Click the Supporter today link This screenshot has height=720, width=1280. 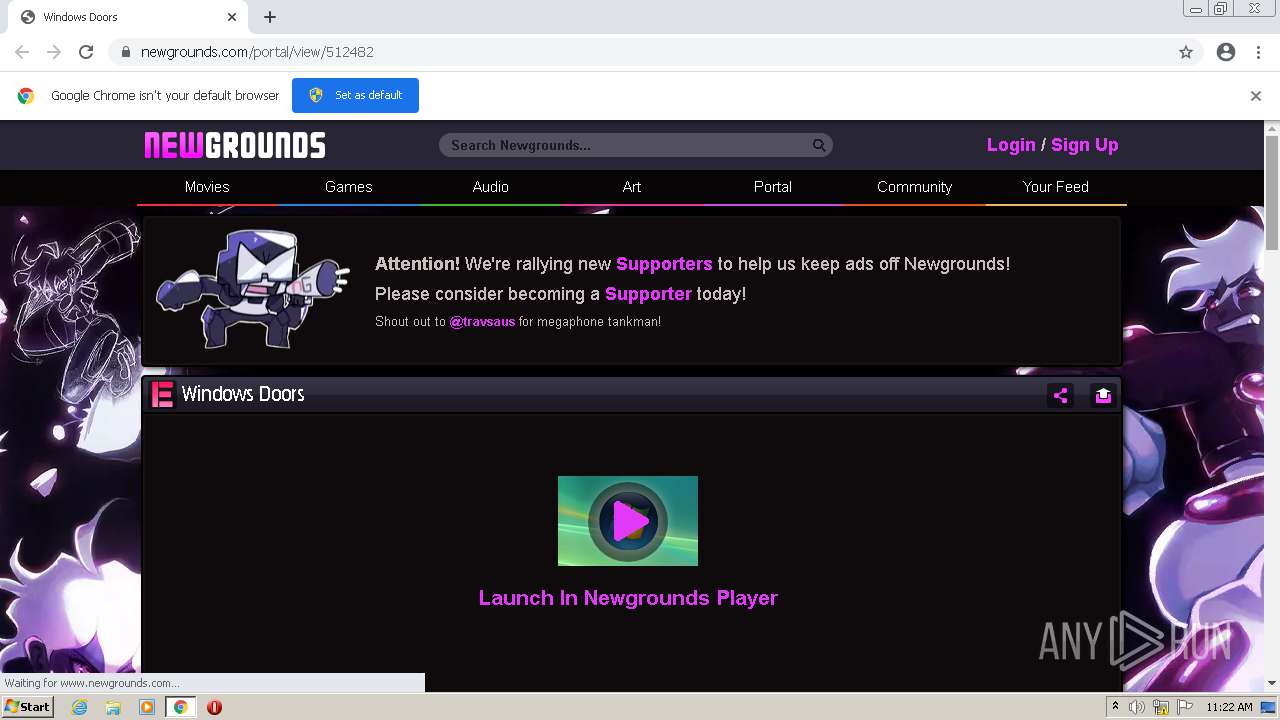tap(648, 294)
